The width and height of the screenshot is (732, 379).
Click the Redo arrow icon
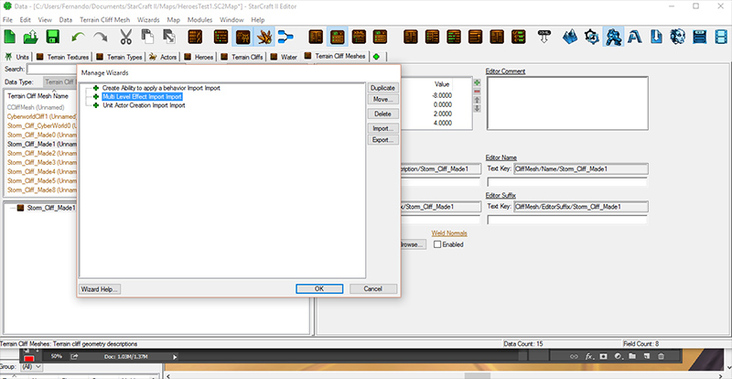pyautogui.click(x=100, y=37)
